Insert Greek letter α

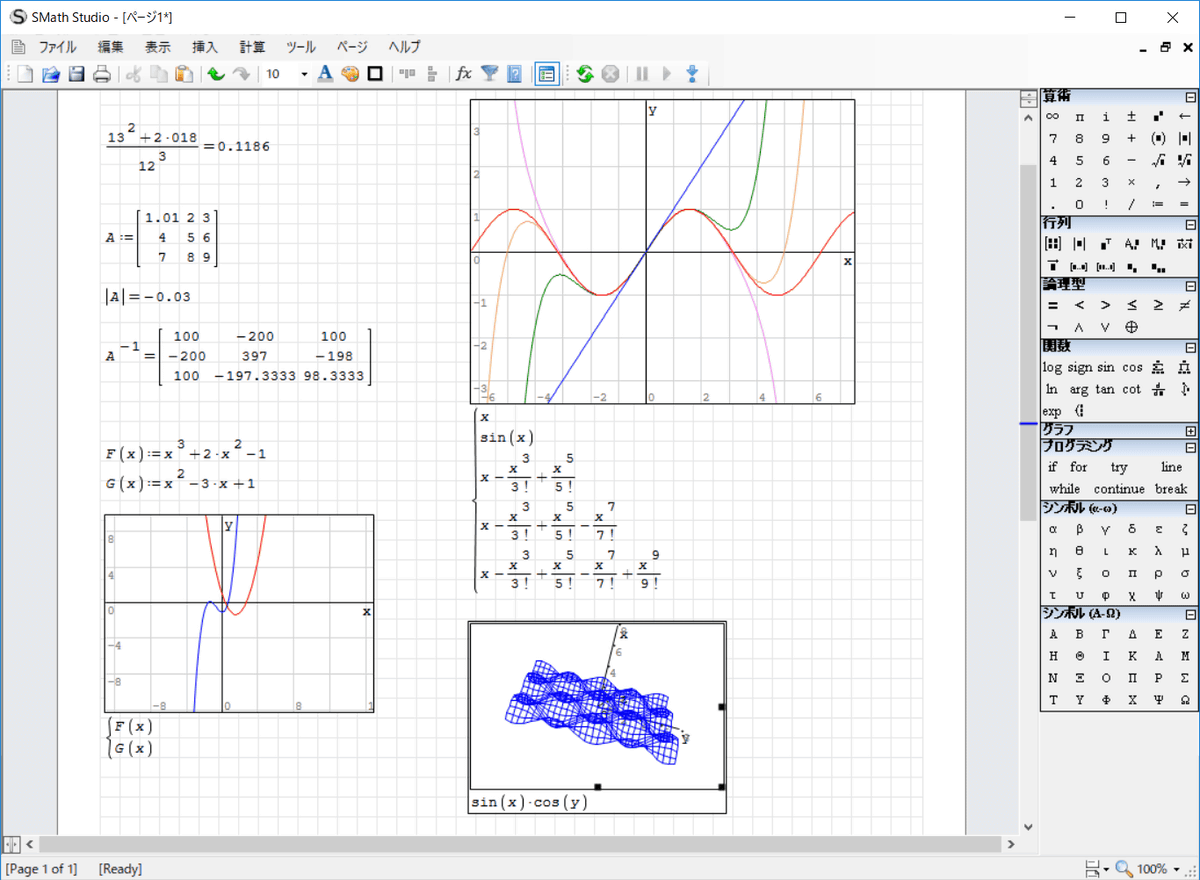(1052, 529)
